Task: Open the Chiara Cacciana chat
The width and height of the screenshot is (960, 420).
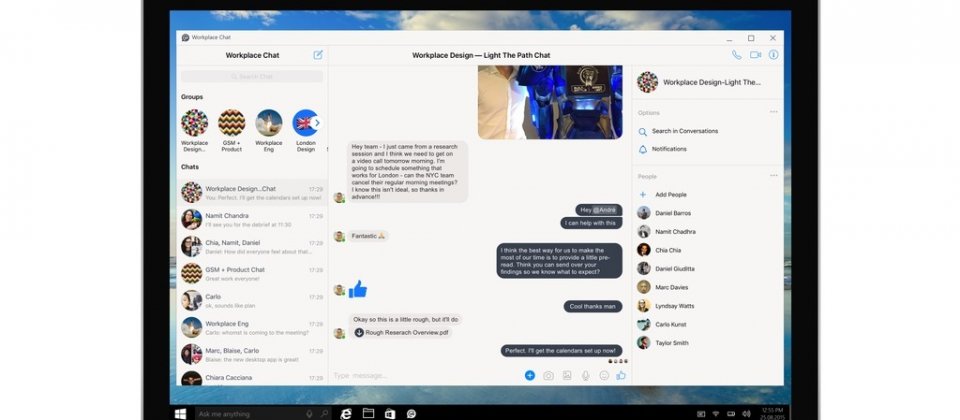Action: tap(252, 377)
